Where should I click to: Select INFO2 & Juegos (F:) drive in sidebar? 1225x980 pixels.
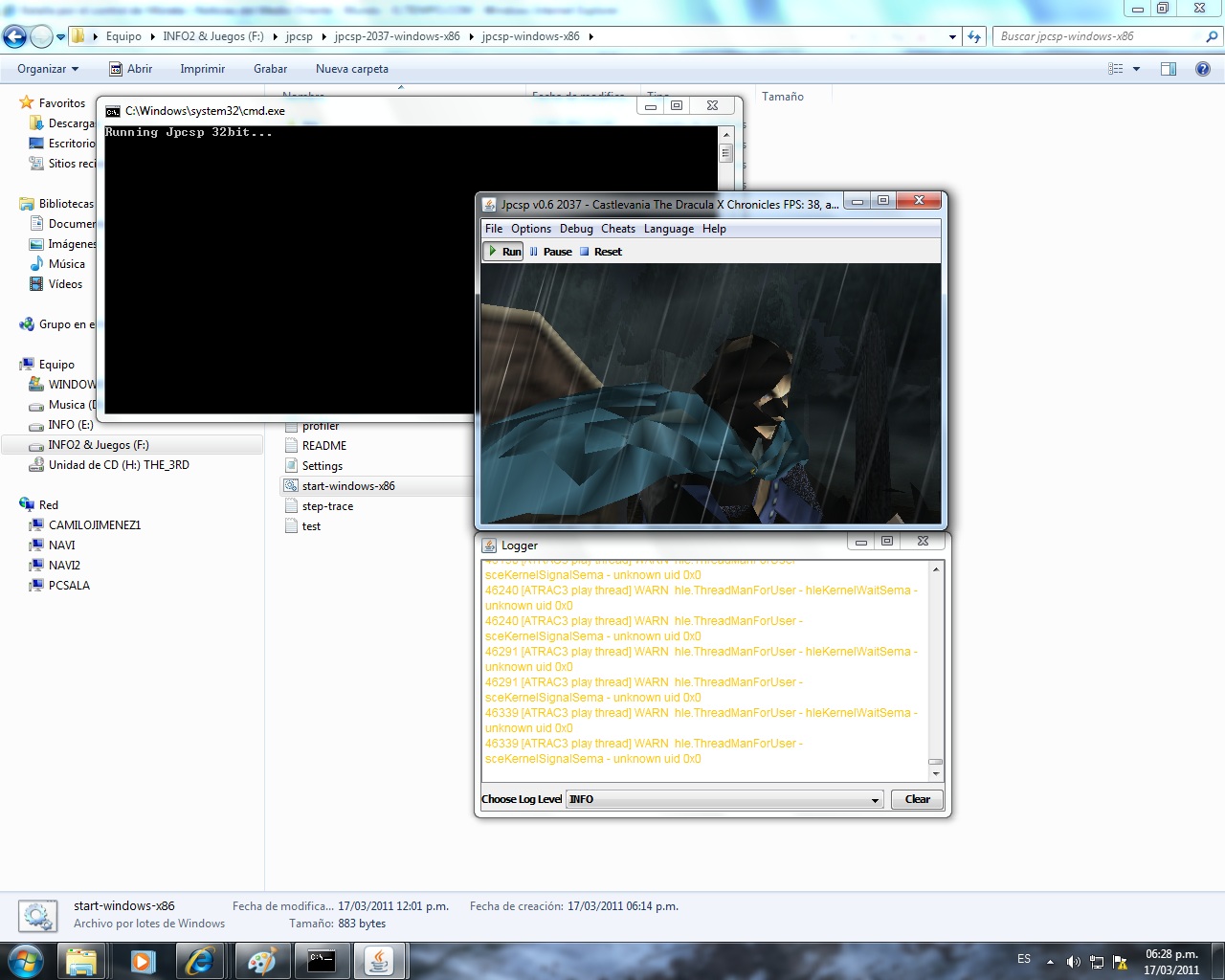[x=99, y=445]
